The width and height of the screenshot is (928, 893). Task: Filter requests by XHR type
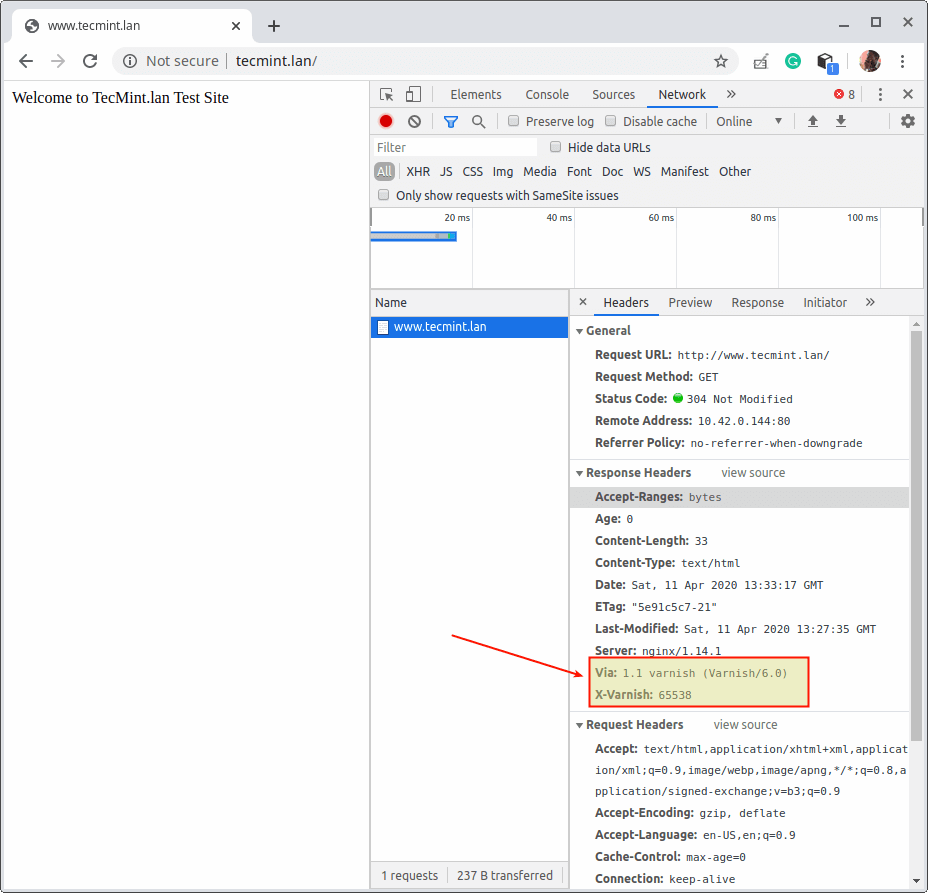tap(418, 172)
